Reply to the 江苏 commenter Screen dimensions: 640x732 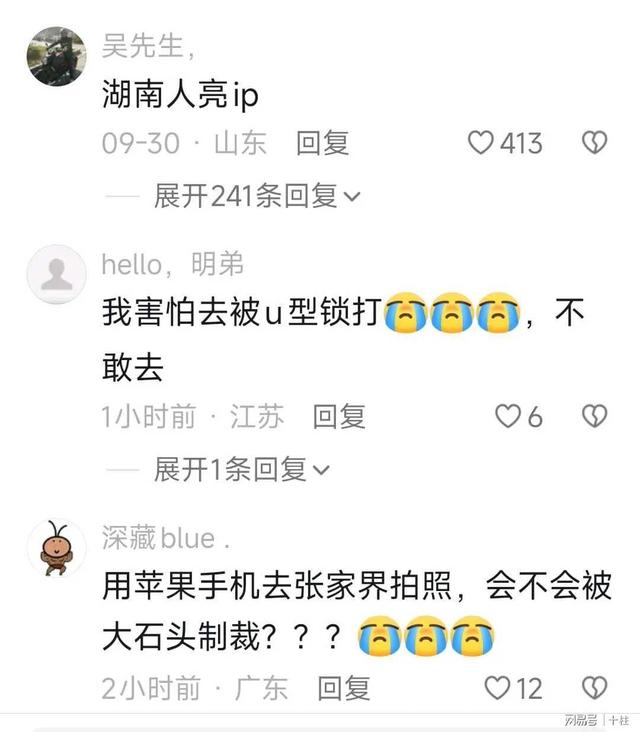[339, 416]
